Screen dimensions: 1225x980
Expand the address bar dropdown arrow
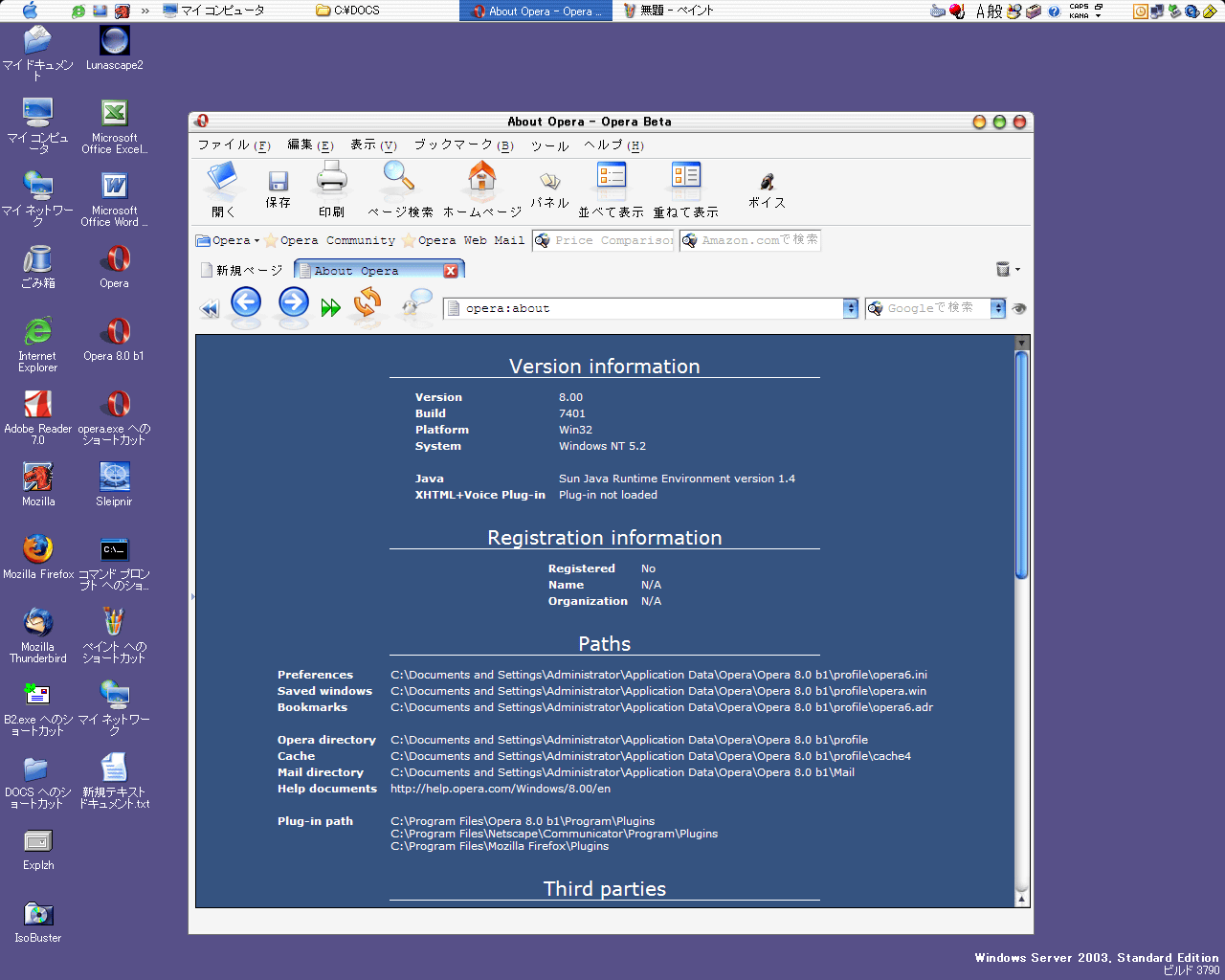click(x=850, y=308)
